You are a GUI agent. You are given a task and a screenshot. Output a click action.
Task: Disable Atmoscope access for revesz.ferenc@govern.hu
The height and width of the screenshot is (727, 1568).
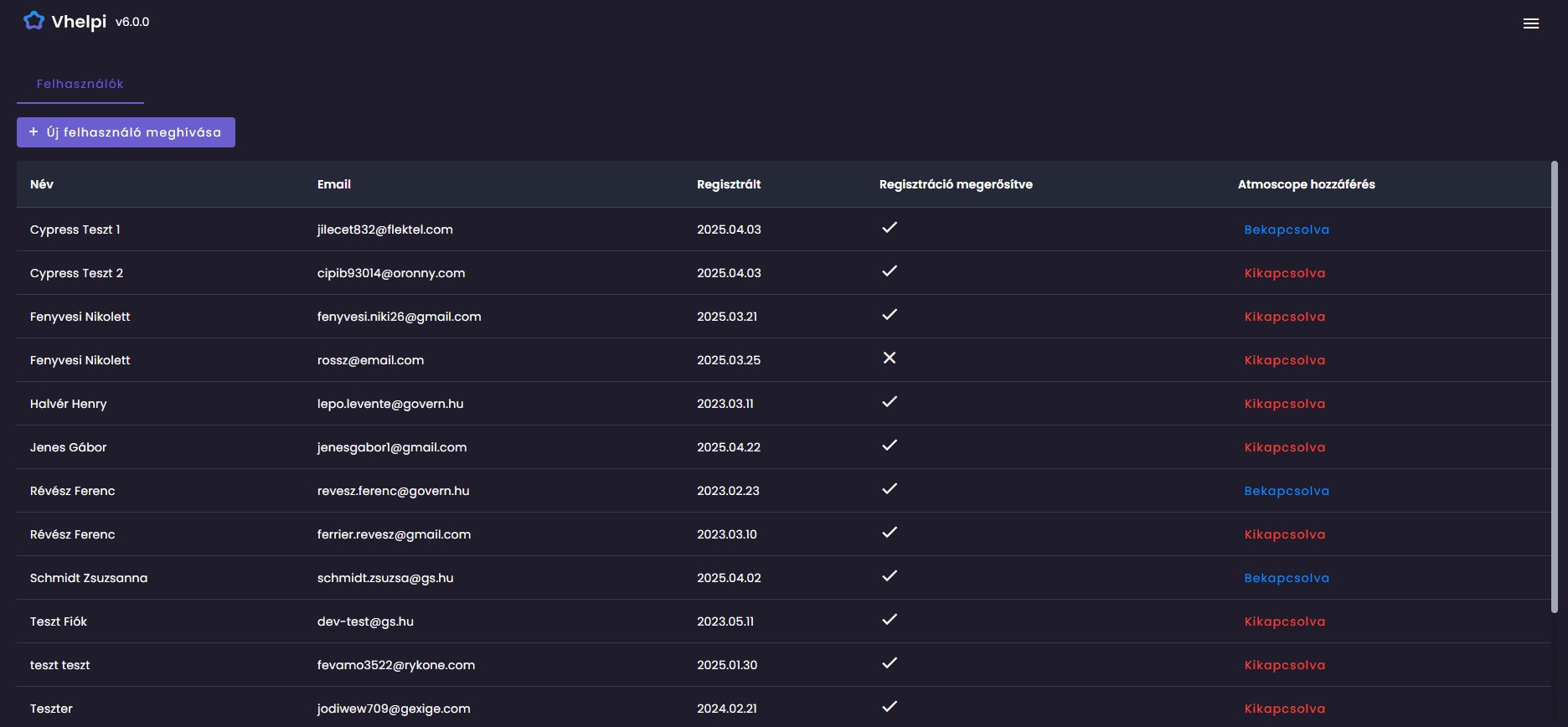tap(1287, 491)
